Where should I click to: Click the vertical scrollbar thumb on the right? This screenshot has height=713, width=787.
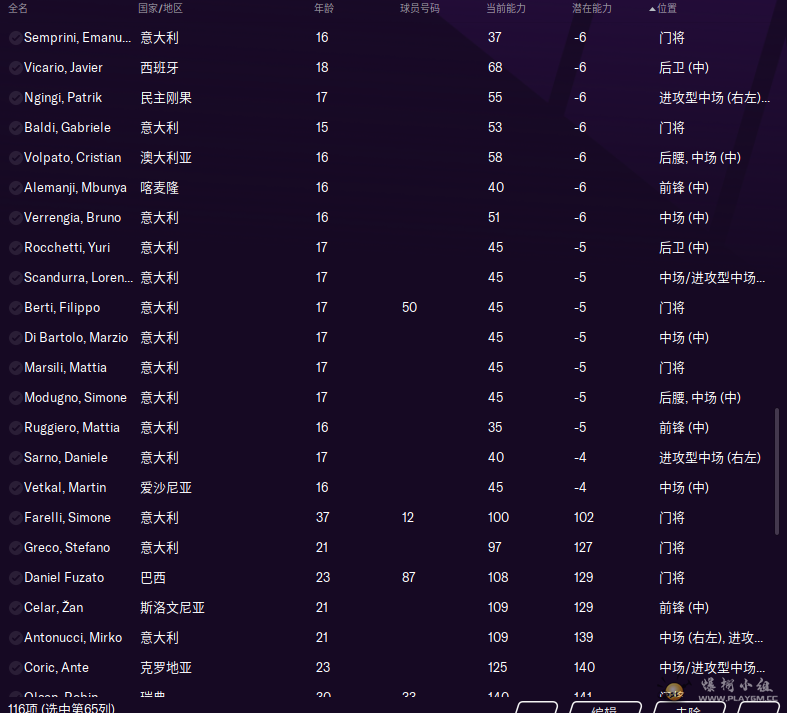pos(777,471)
